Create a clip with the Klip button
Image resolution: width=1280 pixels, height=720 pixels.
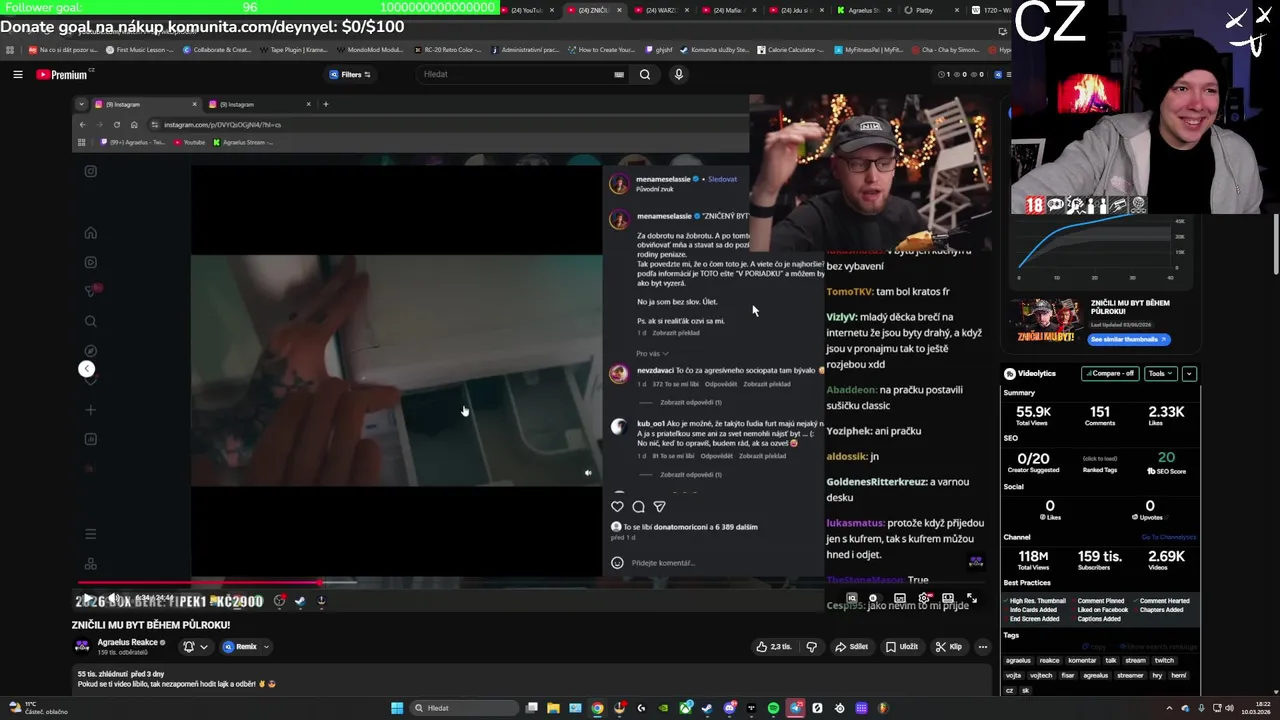(x=949, y=647)
